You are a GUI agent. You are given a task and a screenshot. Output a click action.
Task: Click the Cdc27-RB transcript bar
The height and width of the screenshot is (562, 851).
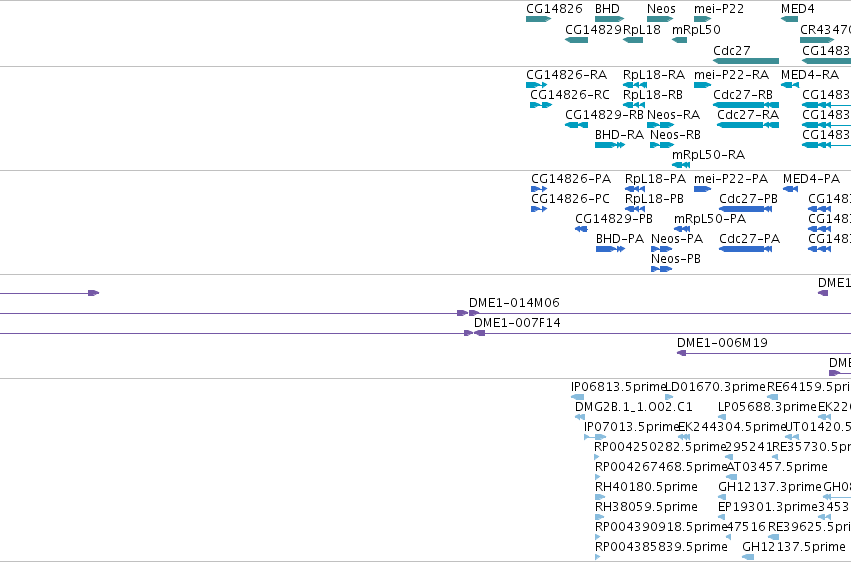click(x=746, y=105)
